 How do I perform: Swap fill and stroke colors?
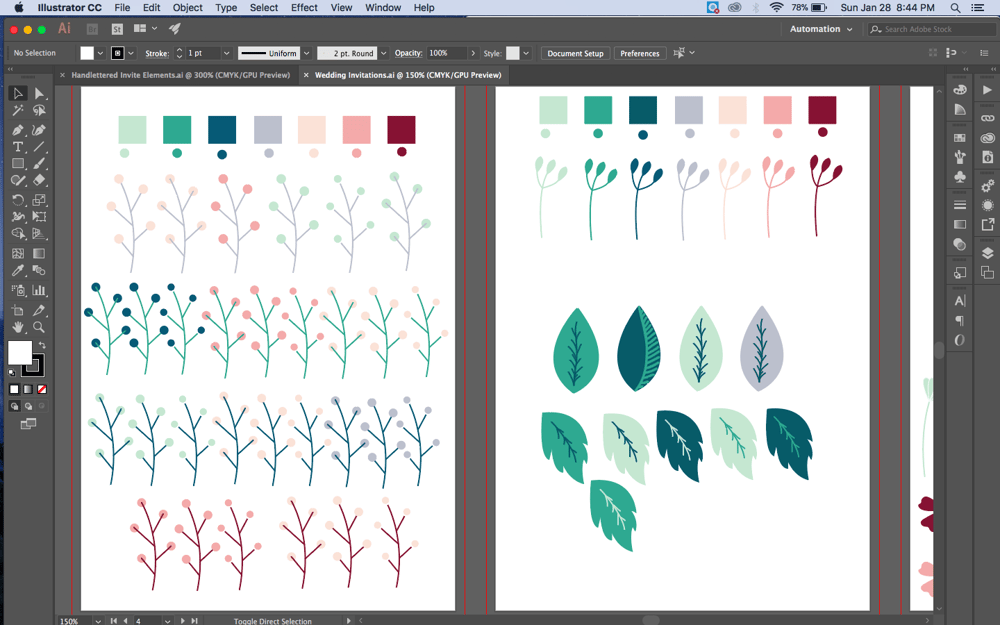(42, 345)
